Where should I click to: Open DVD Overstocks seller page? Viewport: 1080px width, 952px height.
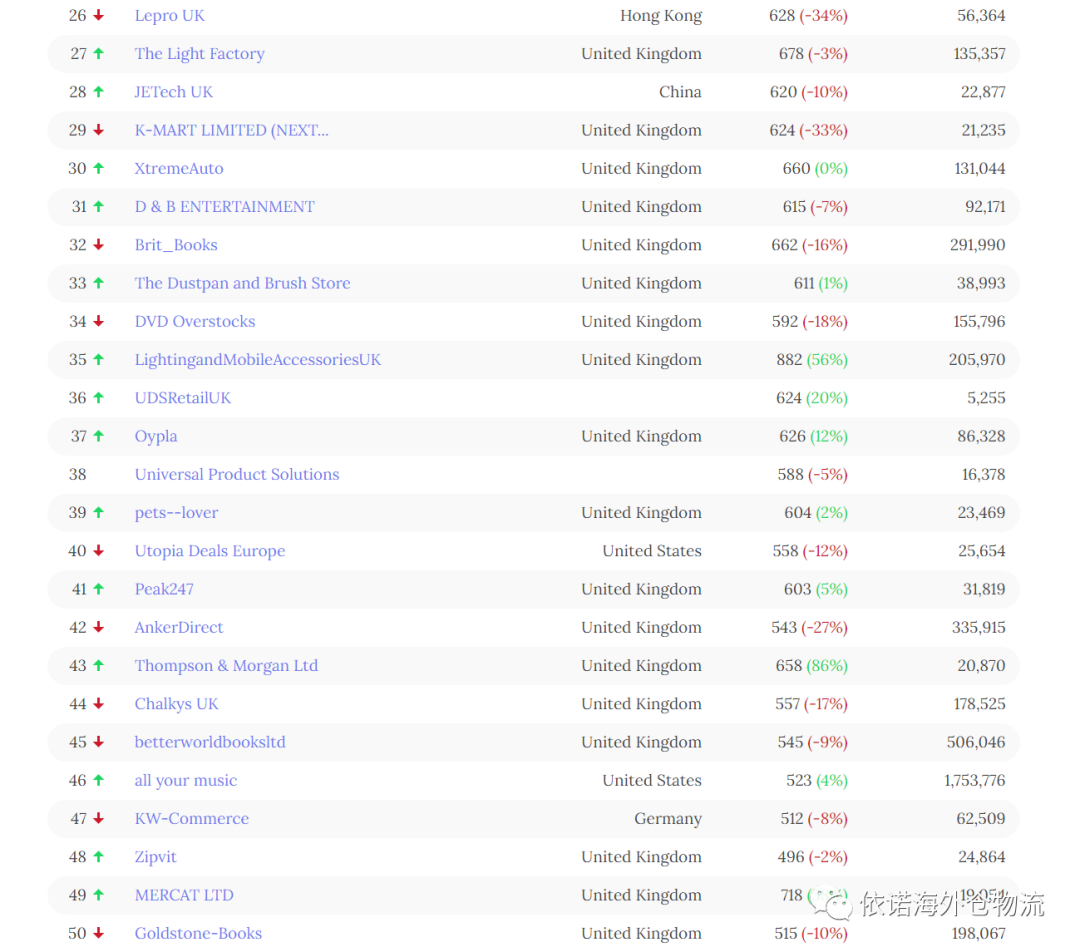point(195,322)
